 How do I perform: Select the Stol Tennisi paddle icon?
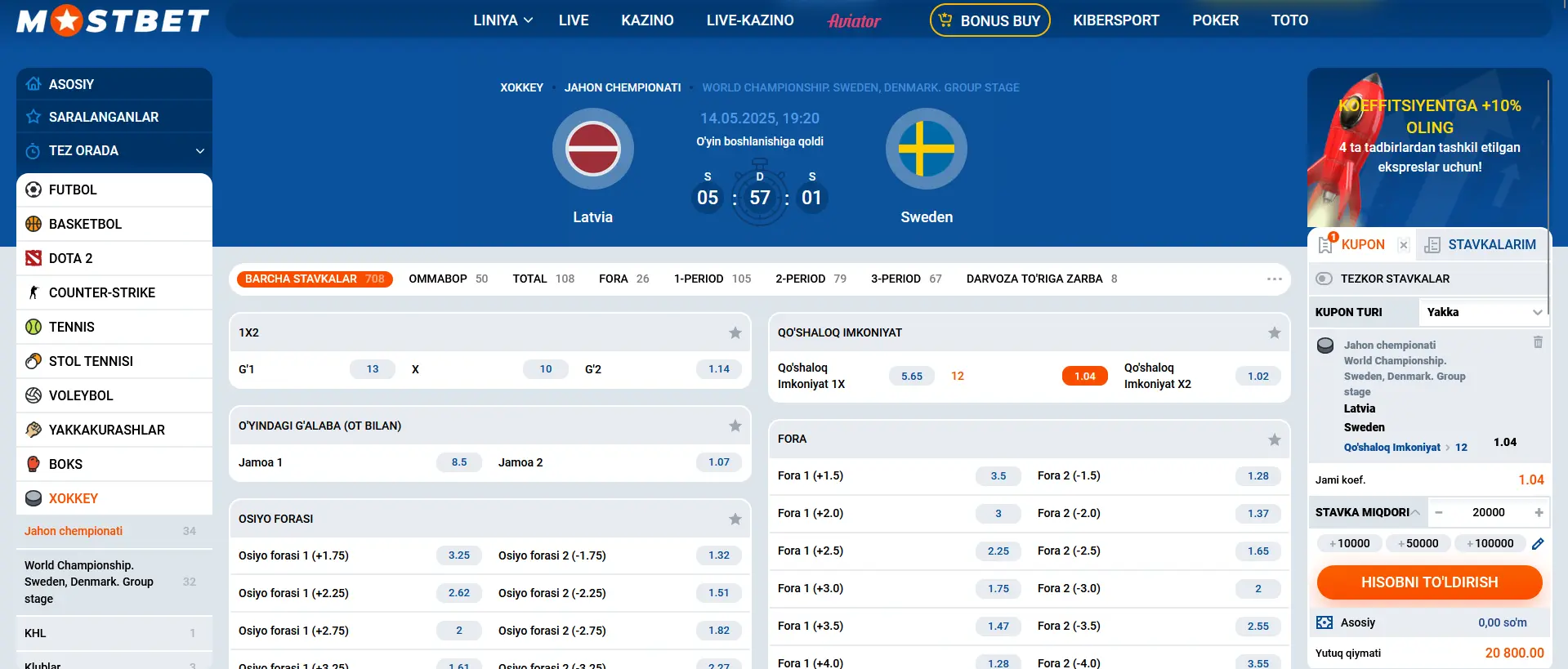[x=34, y=361]
